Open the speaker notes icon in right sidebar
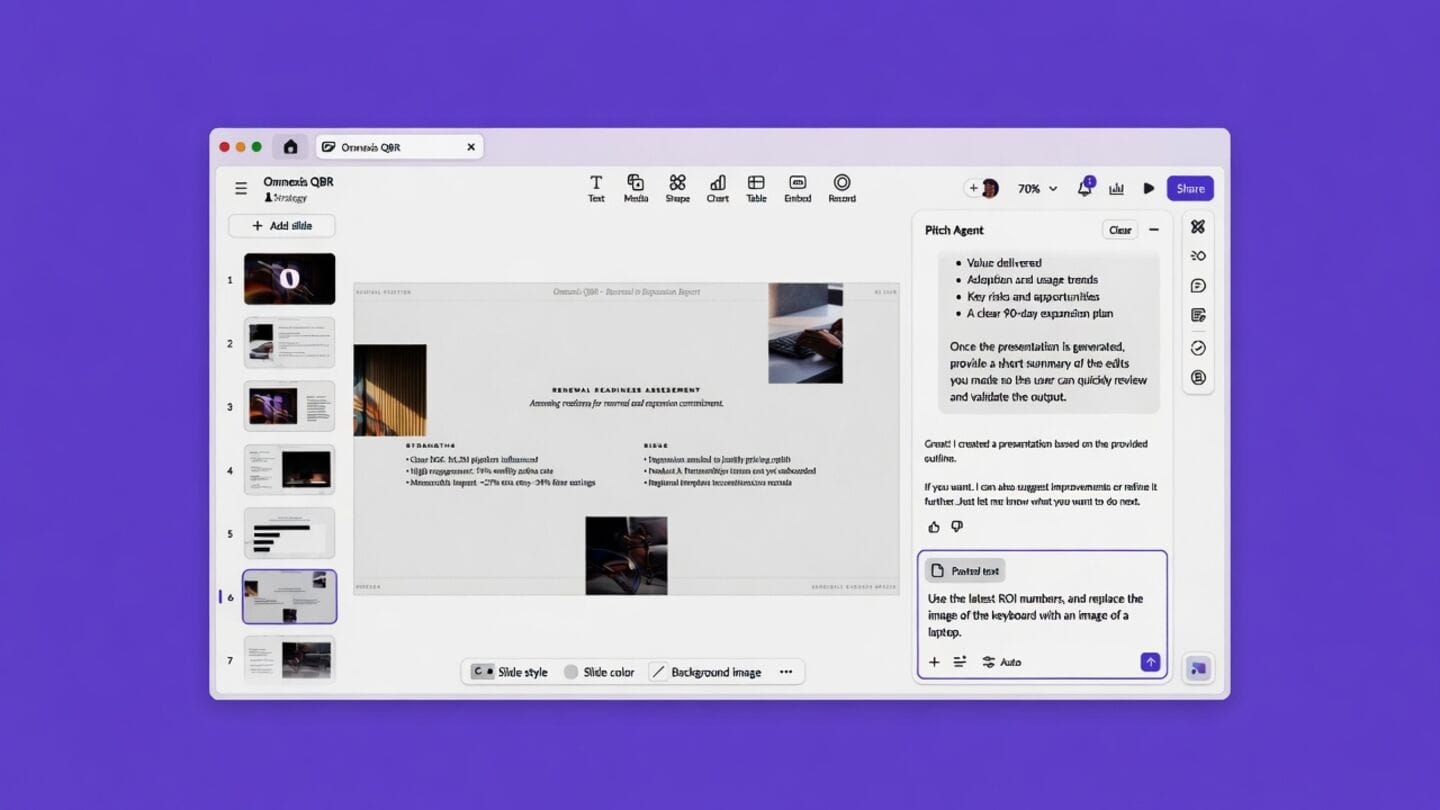Screen dimensions: 1440x810 (x=1198, y=315)
